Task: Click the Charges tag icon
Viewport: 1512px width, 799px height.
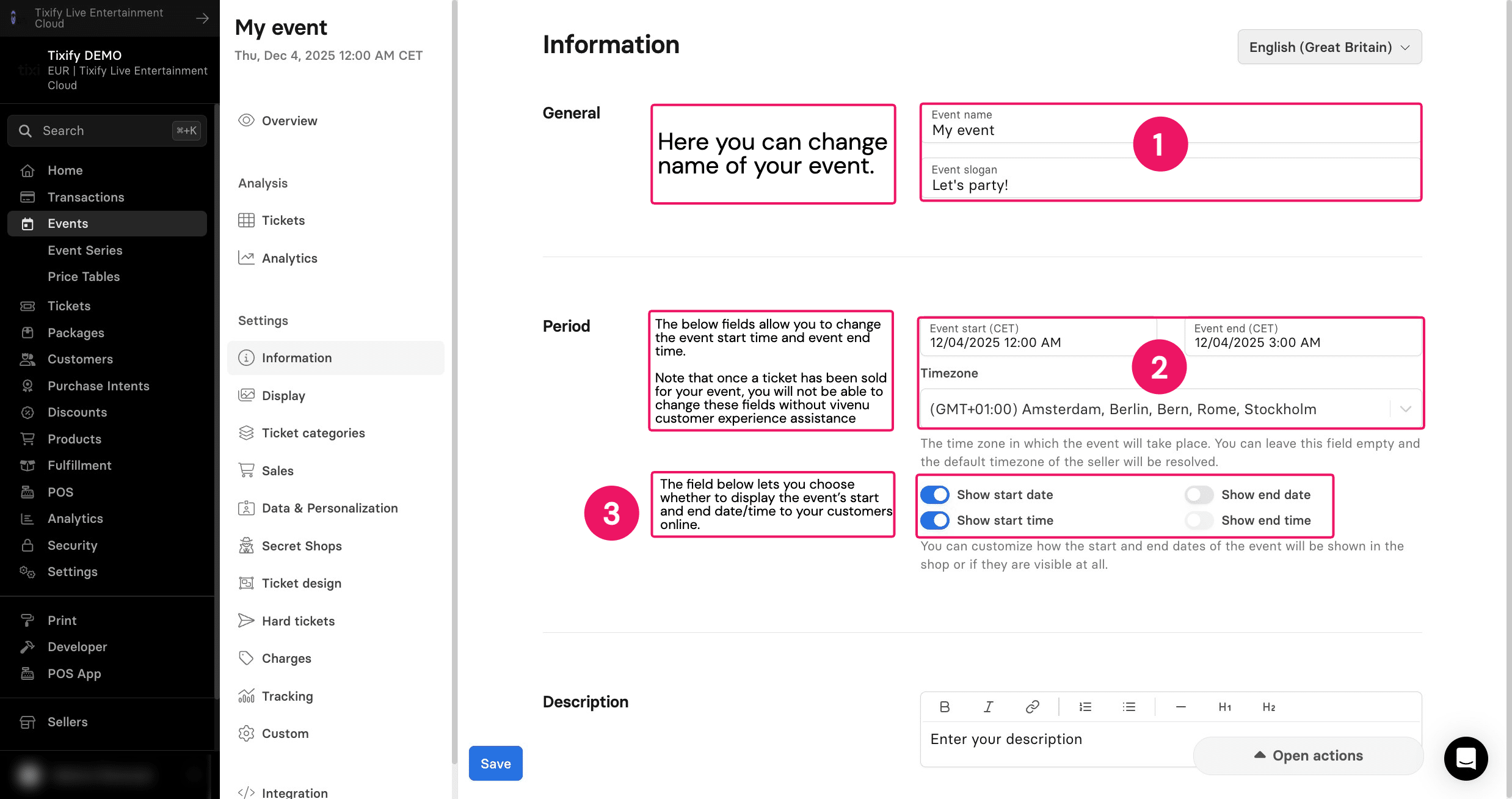Action: tap(246, 658)
